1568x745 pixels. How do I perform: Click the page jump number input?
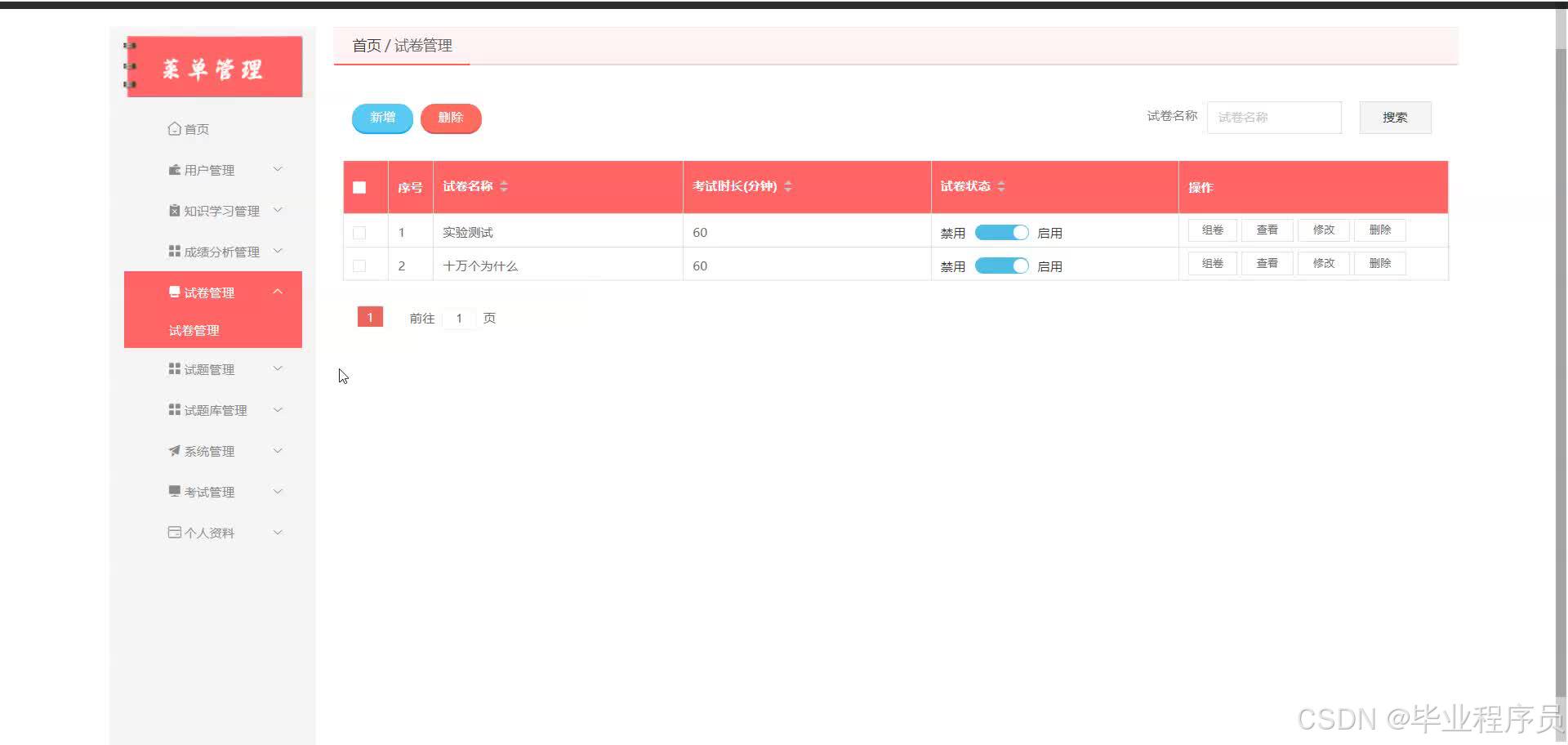click(459, 319)
